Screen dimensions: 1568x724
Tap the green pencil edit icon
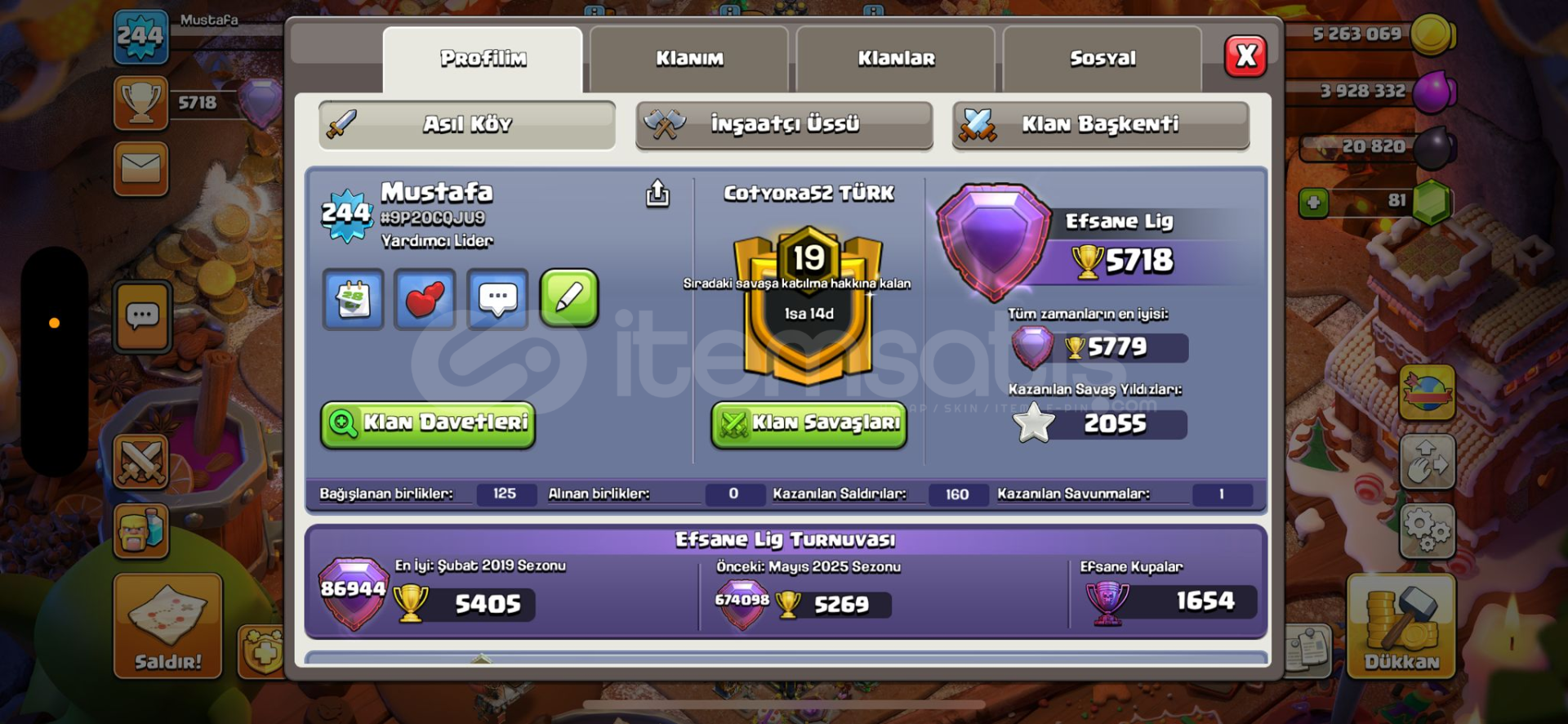pos(569,298)
